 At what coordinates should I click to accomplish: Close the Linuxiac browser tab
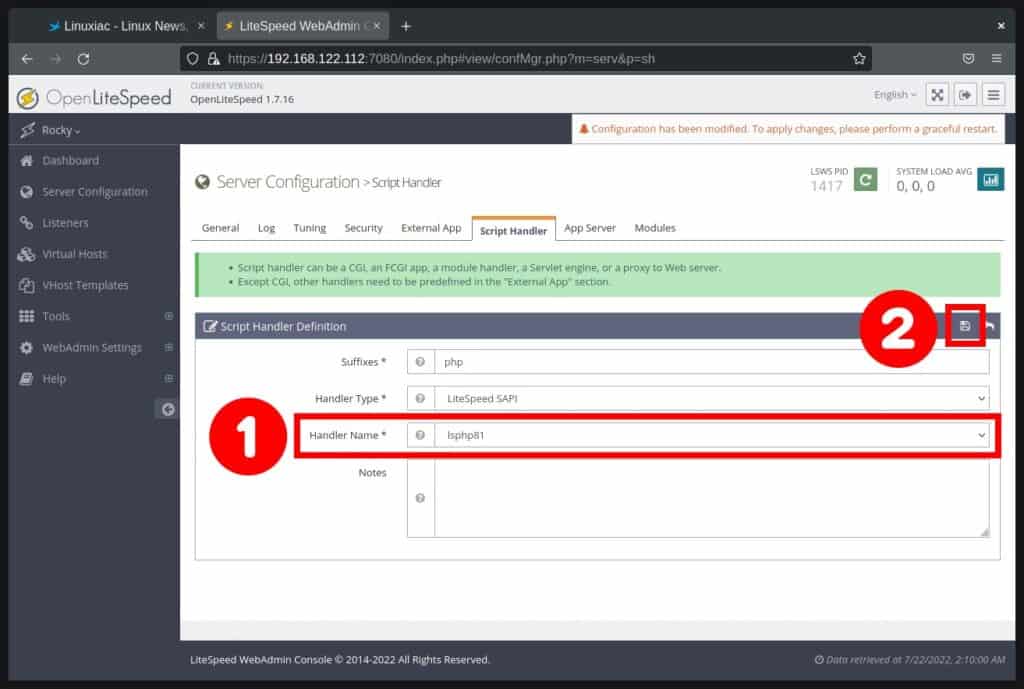(x=201, y=26)
